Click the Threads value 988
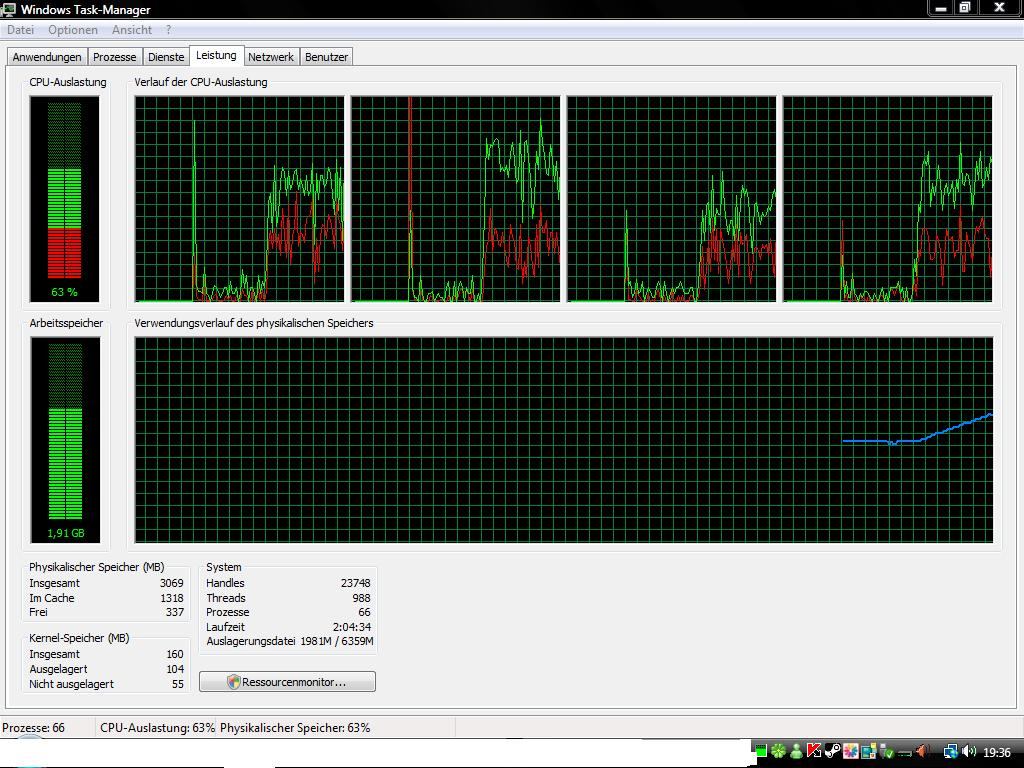1024x768 pixels. 361,598
